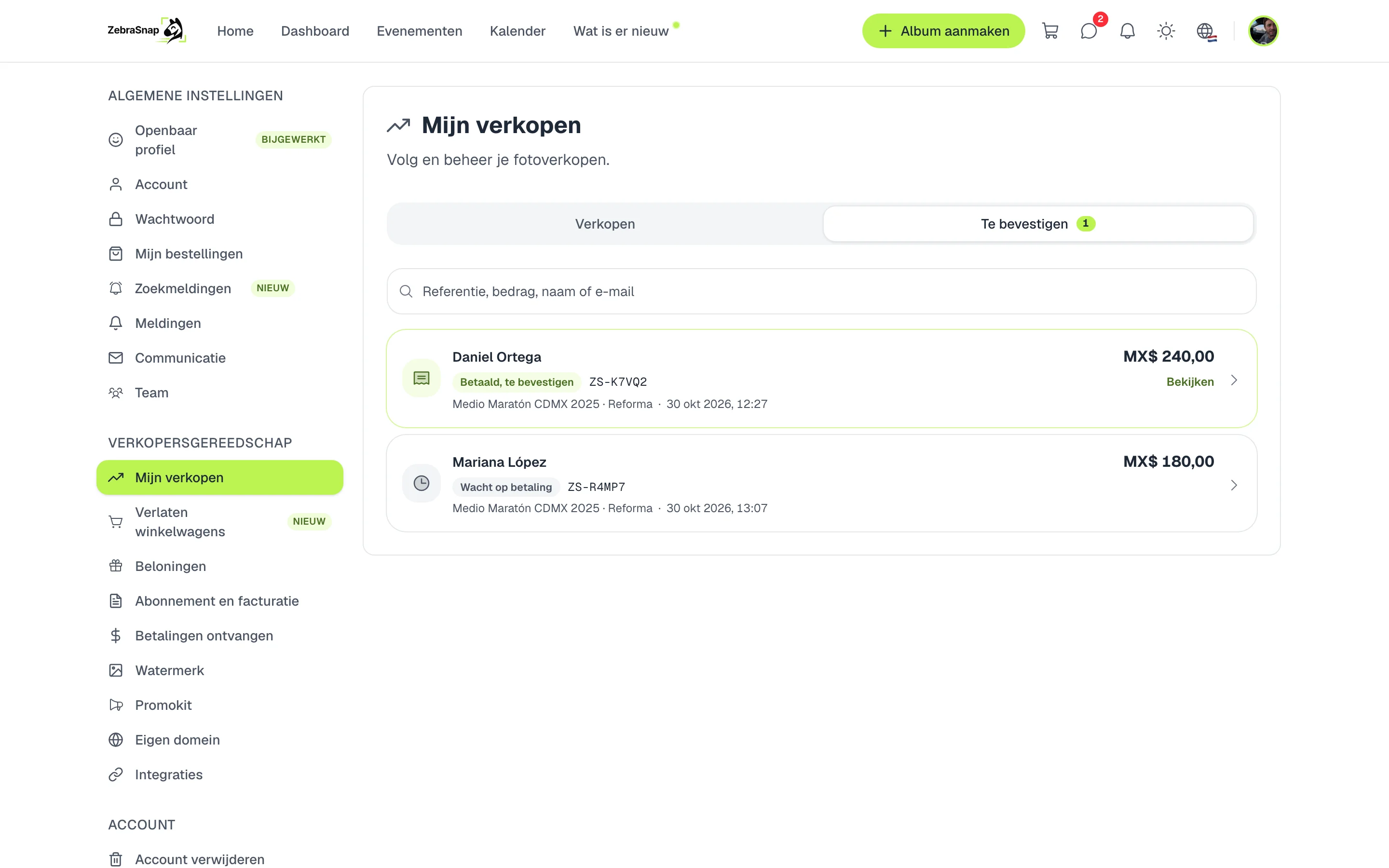Open Wat is er nieuw
Image resolution: width=1389 pixels, height=868 pixels.
click(621, 31)
